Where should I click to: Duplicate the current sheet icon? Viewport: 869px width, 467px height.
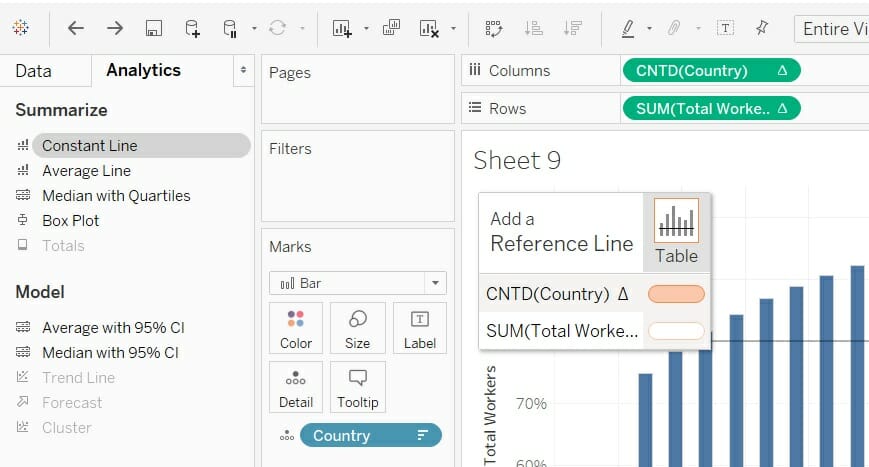tap(391, 28)
